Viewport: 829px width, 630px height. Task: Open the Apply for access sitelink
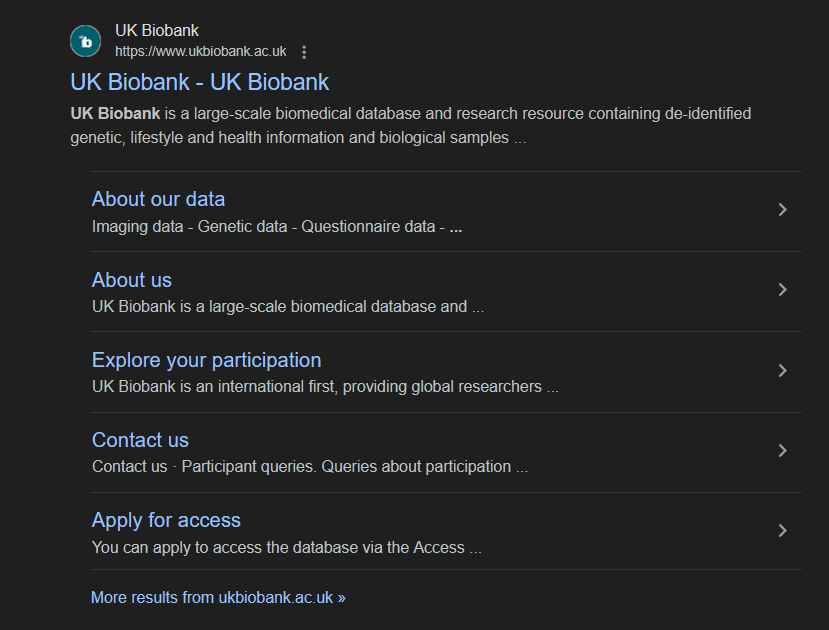tap(166, 521)
